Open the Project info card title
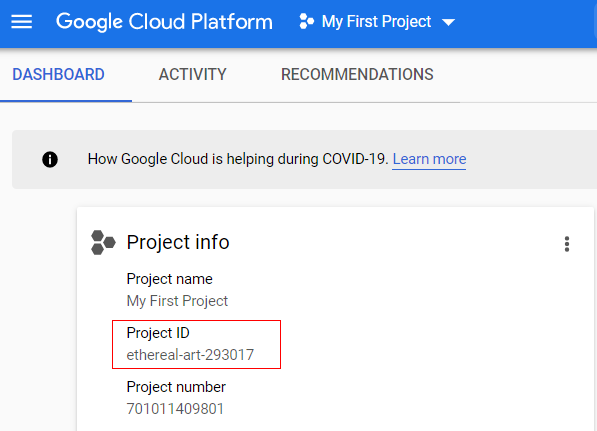This screenshot has width=597, height=431. click(x=178, y=242)
